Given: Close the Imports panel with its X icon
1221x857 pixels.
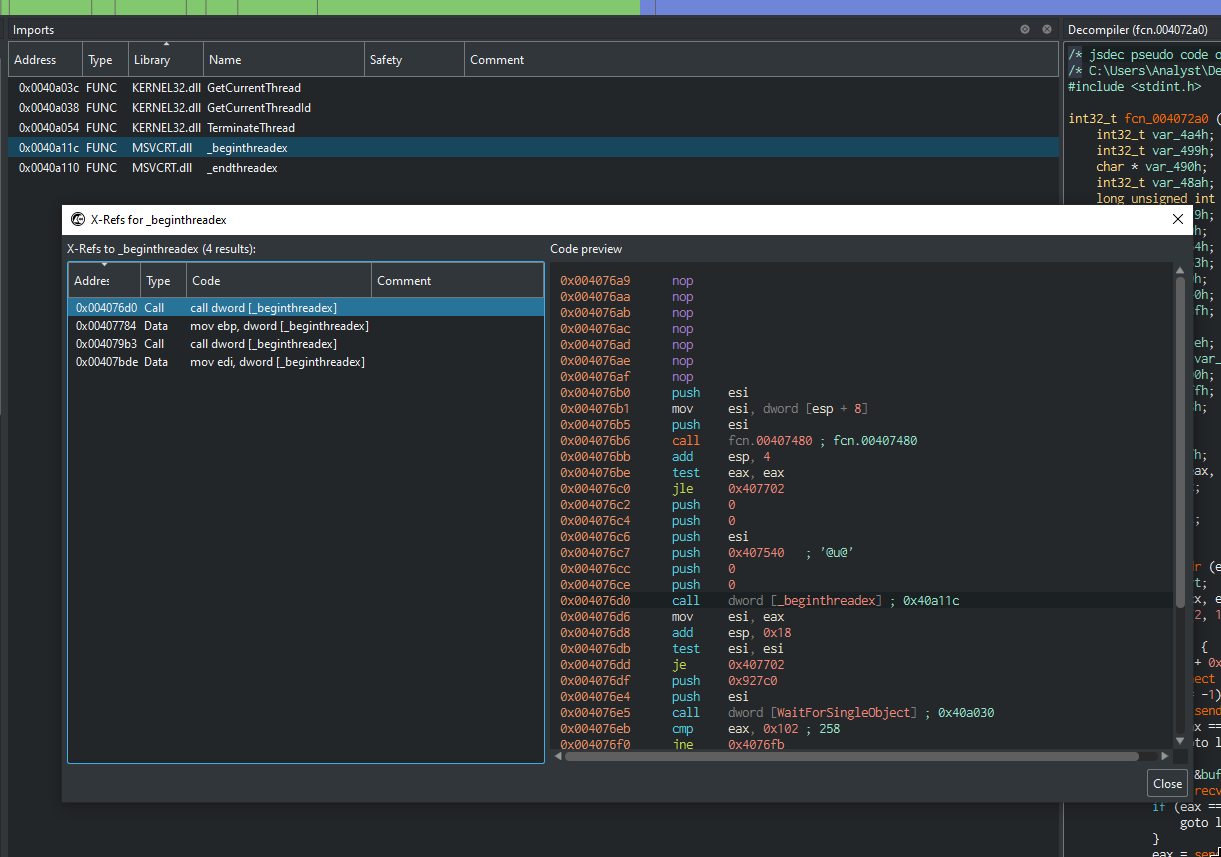Looking at the screenshot, I should [x=1047, y=29].
